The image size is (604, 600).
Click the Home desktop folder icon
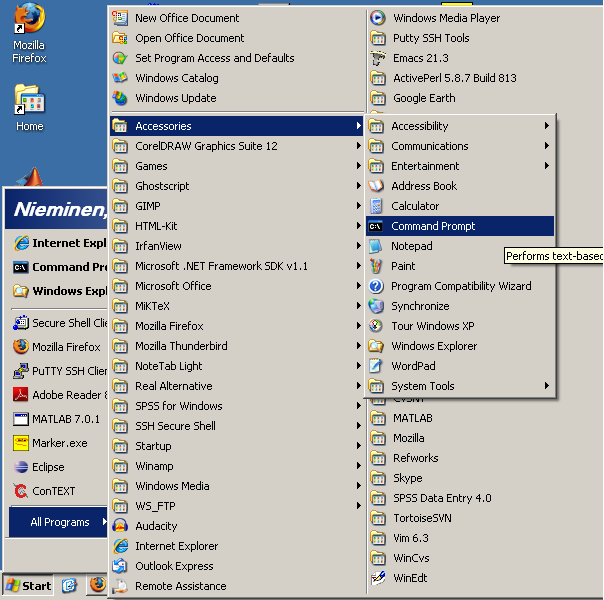coord(29,100)
